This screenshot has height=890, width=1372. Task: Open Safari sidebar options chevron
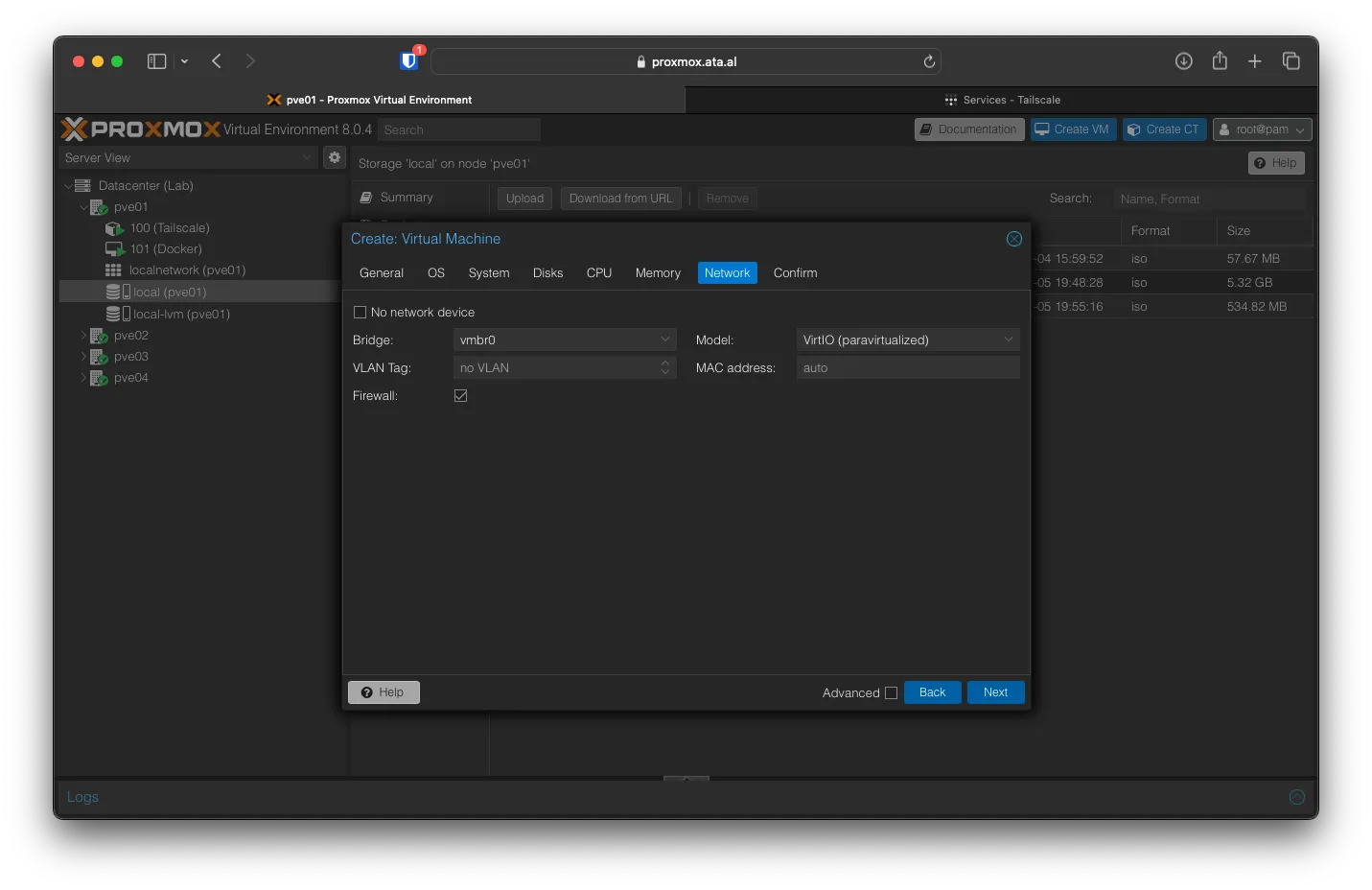(184, 61)
